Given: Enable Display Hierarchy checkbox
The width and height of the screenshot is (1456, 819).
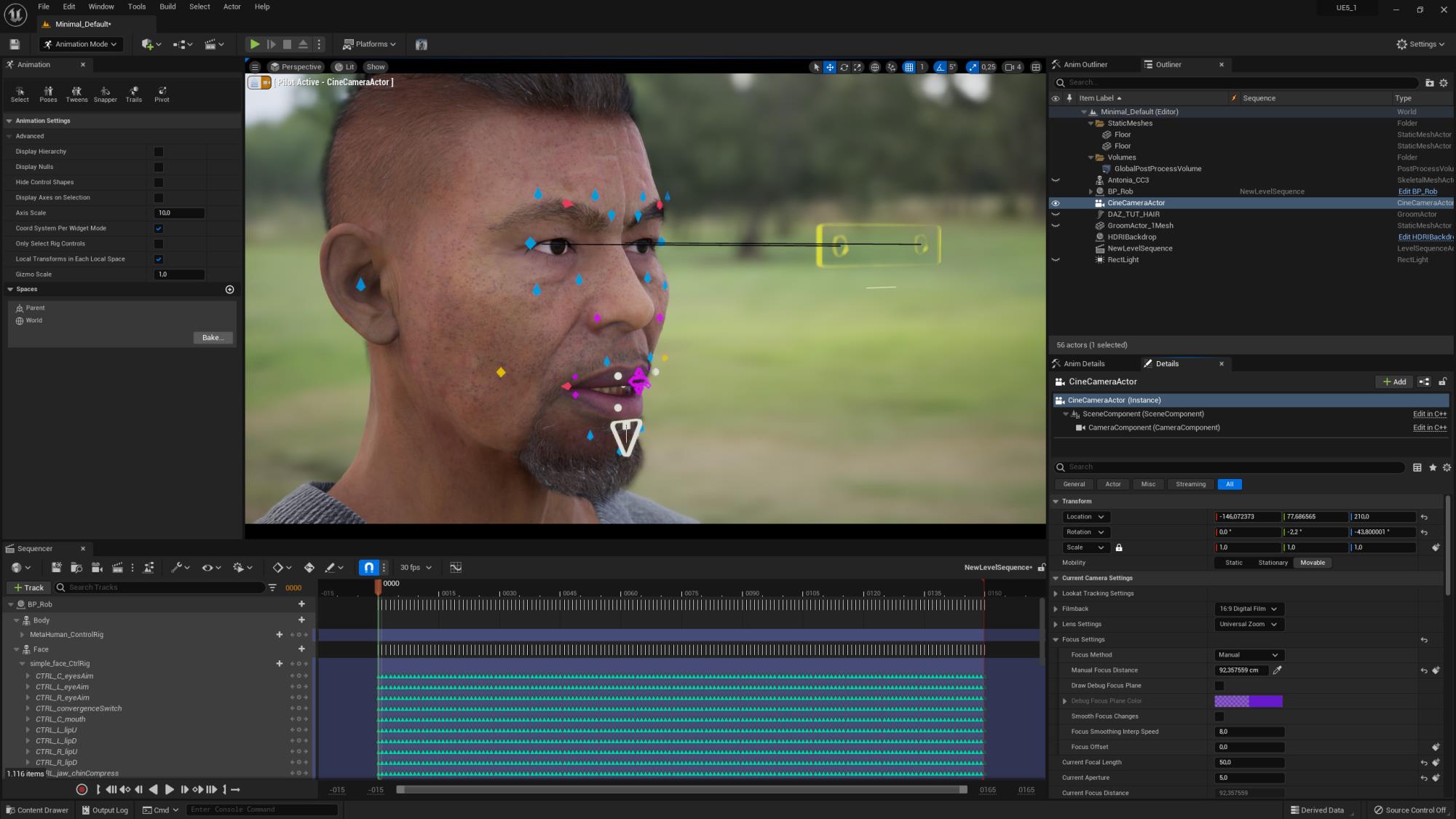Looking at the screenshot, I should click(x=159, y=151).
